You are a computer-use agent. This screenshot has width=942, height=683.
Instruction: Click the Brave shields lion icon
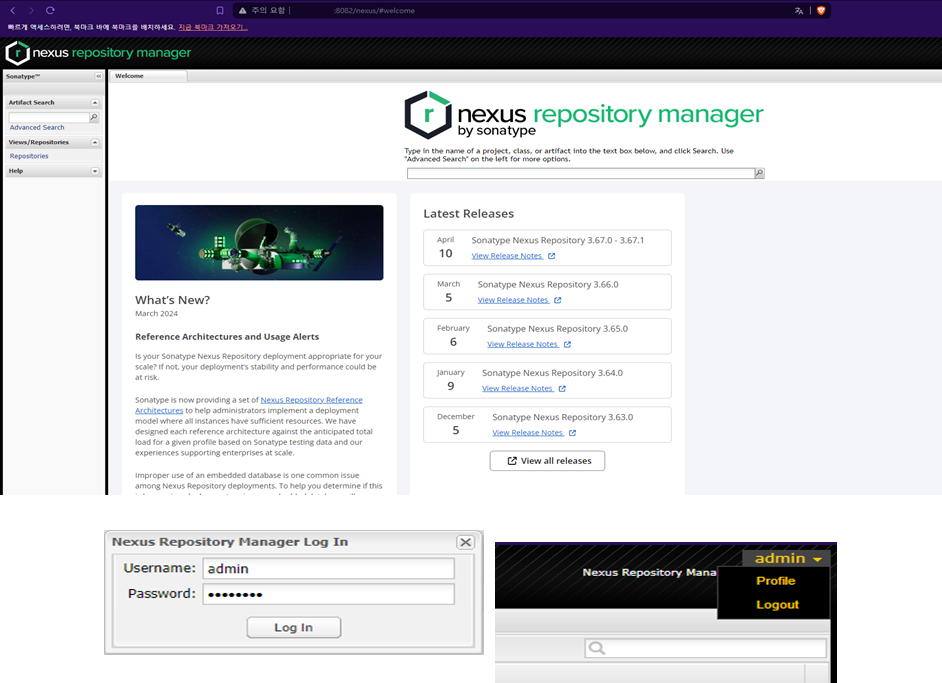(x=821, y=10)
